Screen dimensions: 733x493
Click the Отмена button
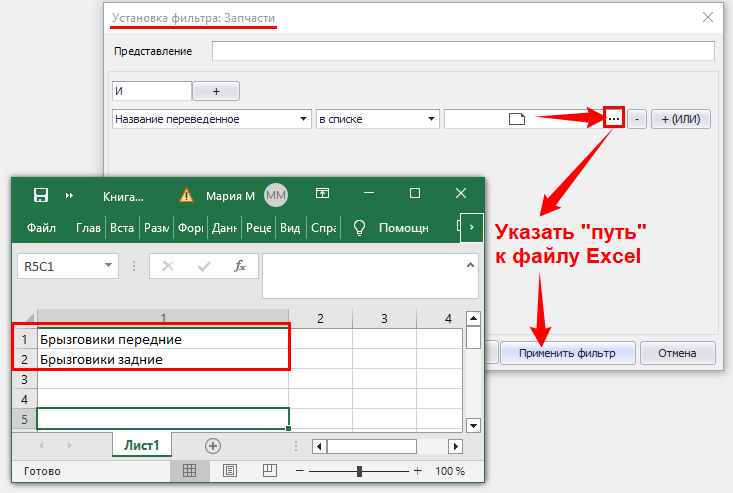pyautogui.click(x=678, y=353)
